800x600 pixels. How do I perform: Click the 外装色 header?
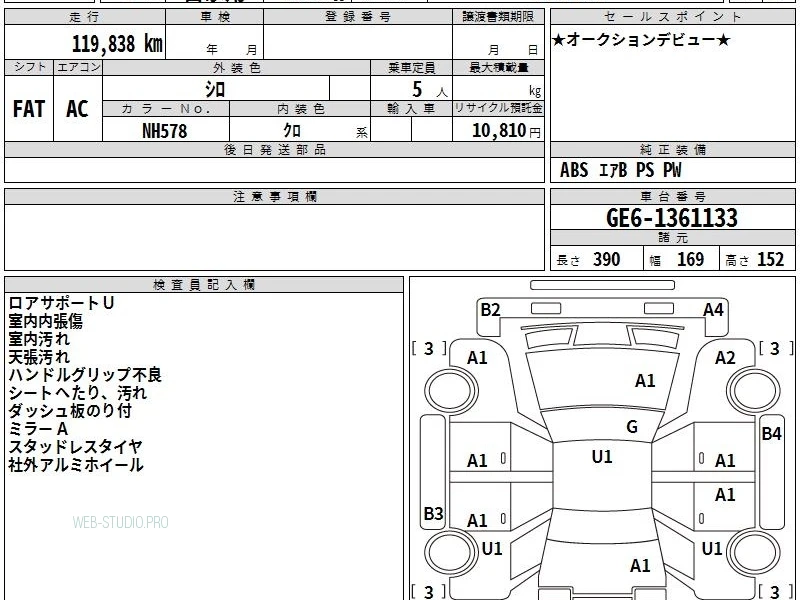[237, 67]
